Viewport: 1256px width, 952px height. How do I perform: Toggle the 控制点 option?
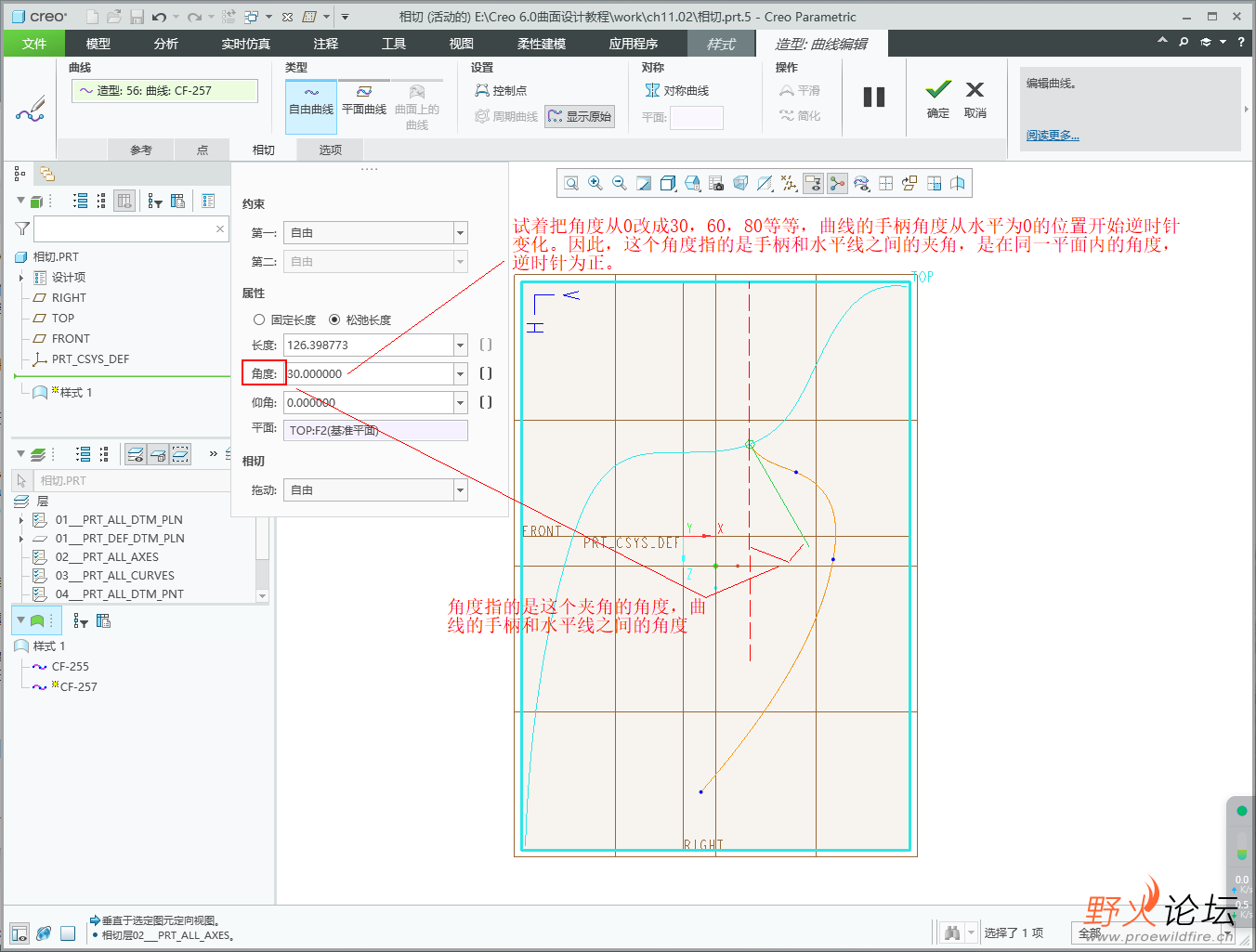(501, 90)
